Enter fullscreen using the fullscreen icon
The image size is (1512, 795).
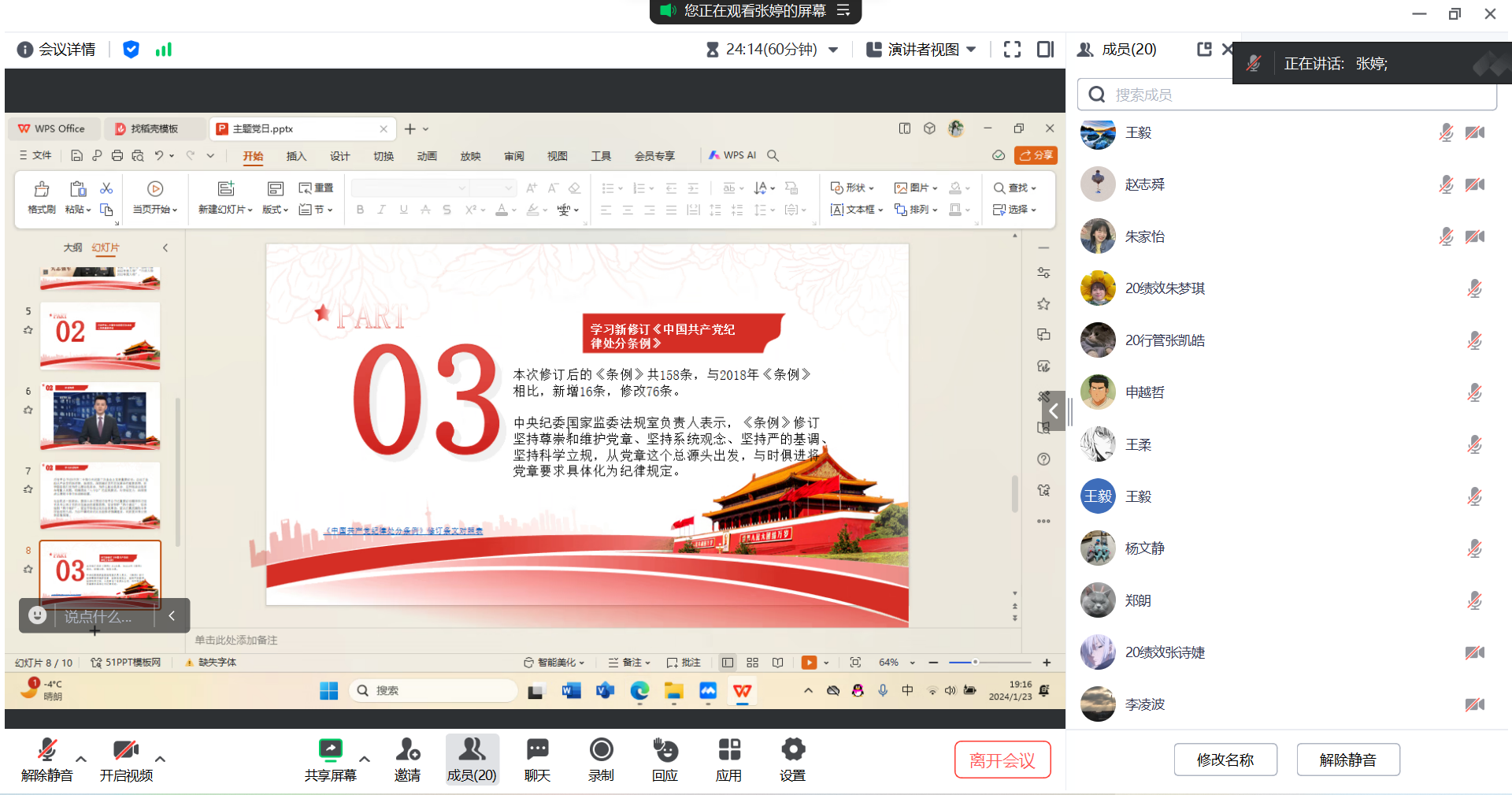click(x=1012, y=50)
